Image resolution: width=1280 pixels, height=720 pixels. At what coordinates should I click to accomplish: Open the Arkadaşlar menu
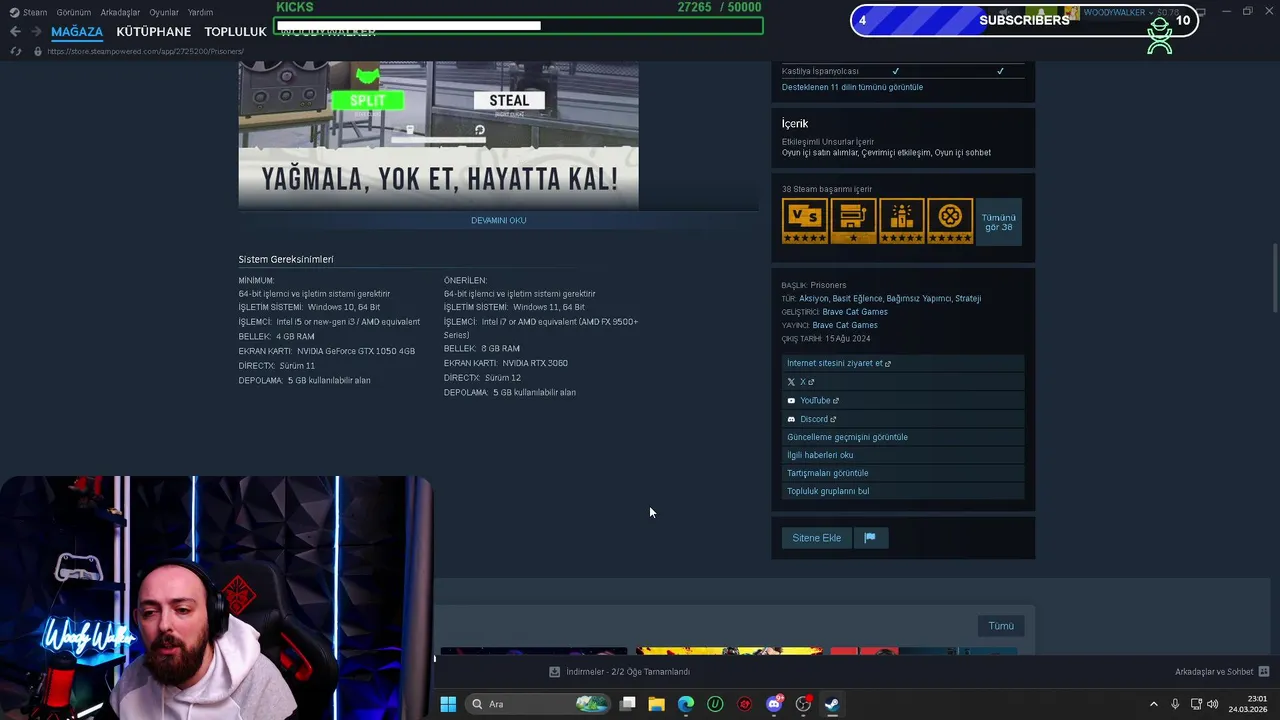point(120,12)
